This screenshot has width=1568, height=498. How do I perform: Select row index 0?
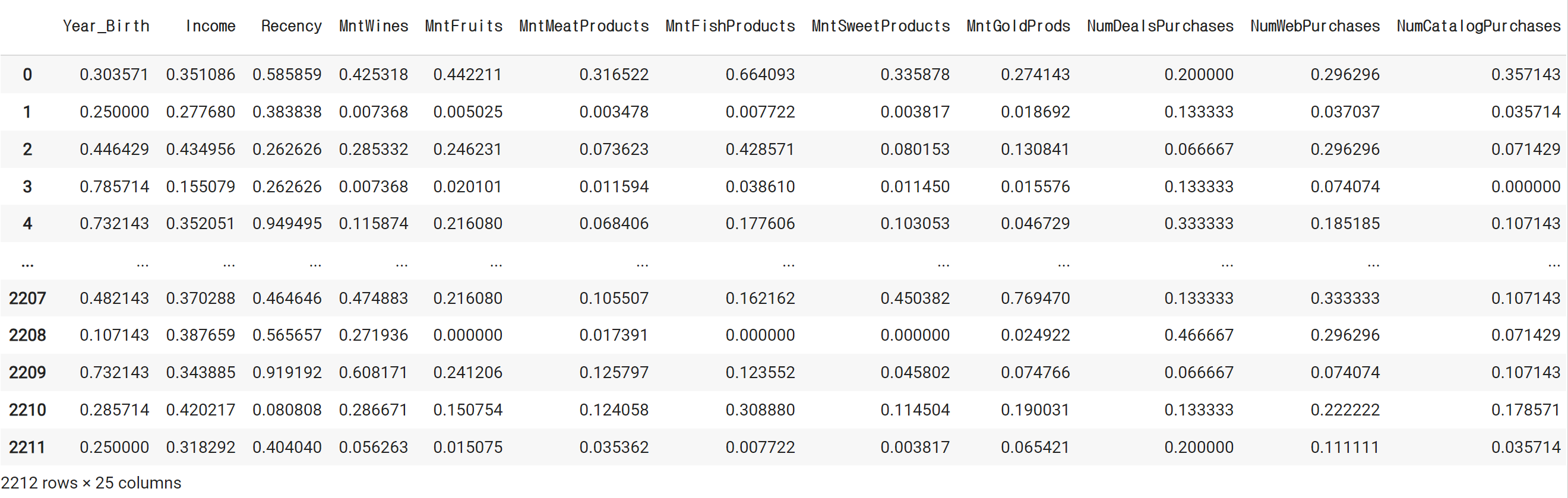click(27, 74)
